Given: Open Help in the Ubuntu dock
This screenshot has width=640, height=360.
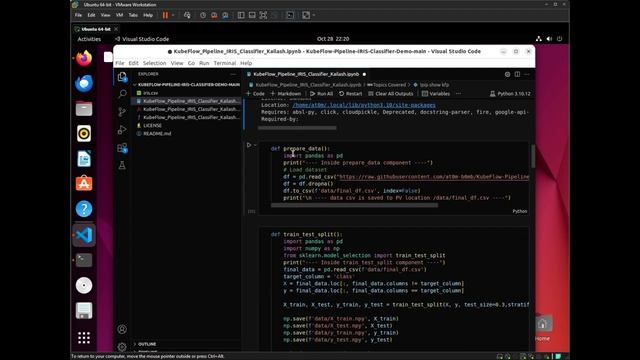Looking at the screenshot, I should tap(84, 209).
